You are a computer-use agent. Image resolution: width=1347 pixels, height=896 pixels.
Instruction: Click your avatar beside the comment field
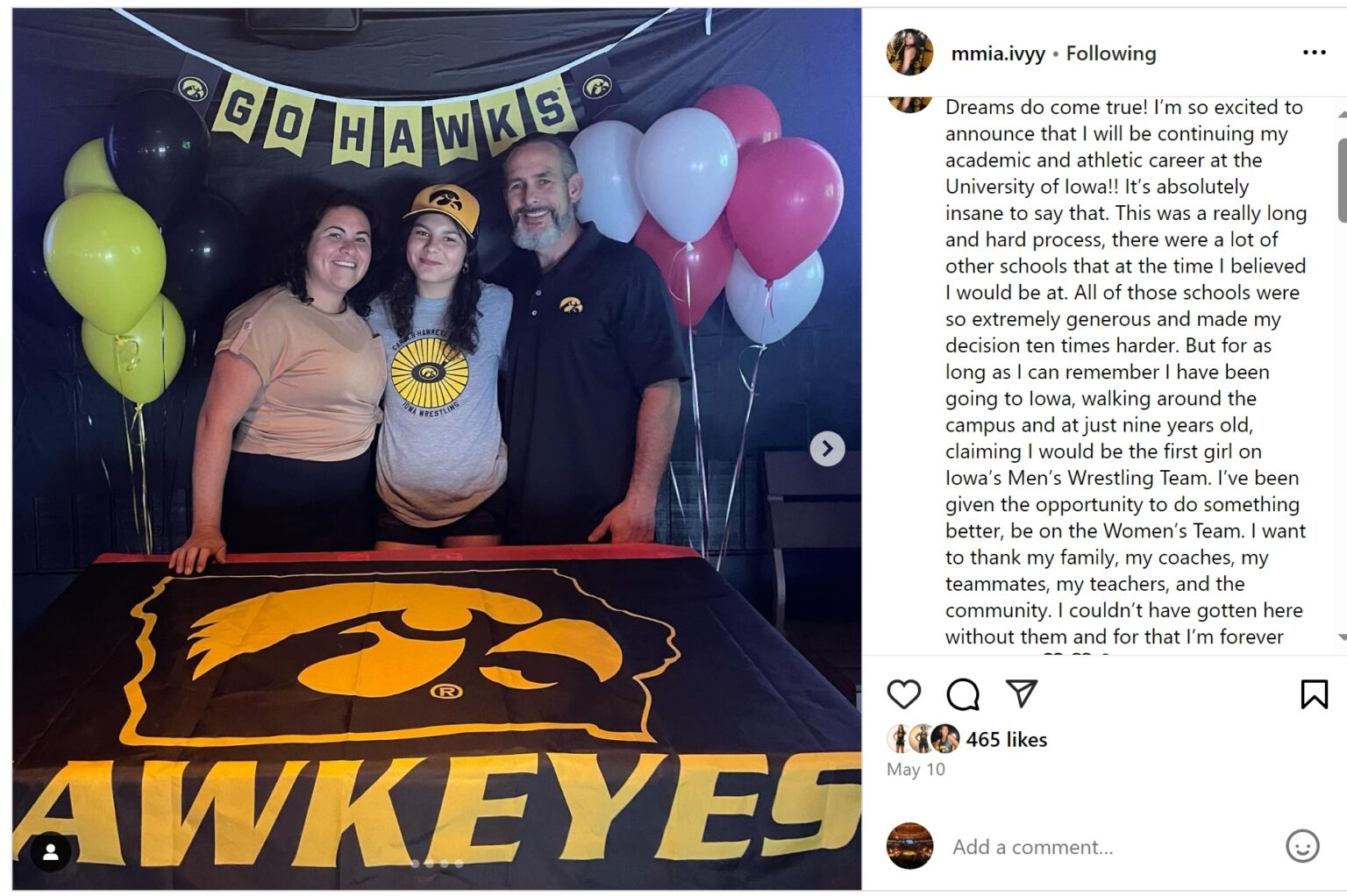click(909, 846)
